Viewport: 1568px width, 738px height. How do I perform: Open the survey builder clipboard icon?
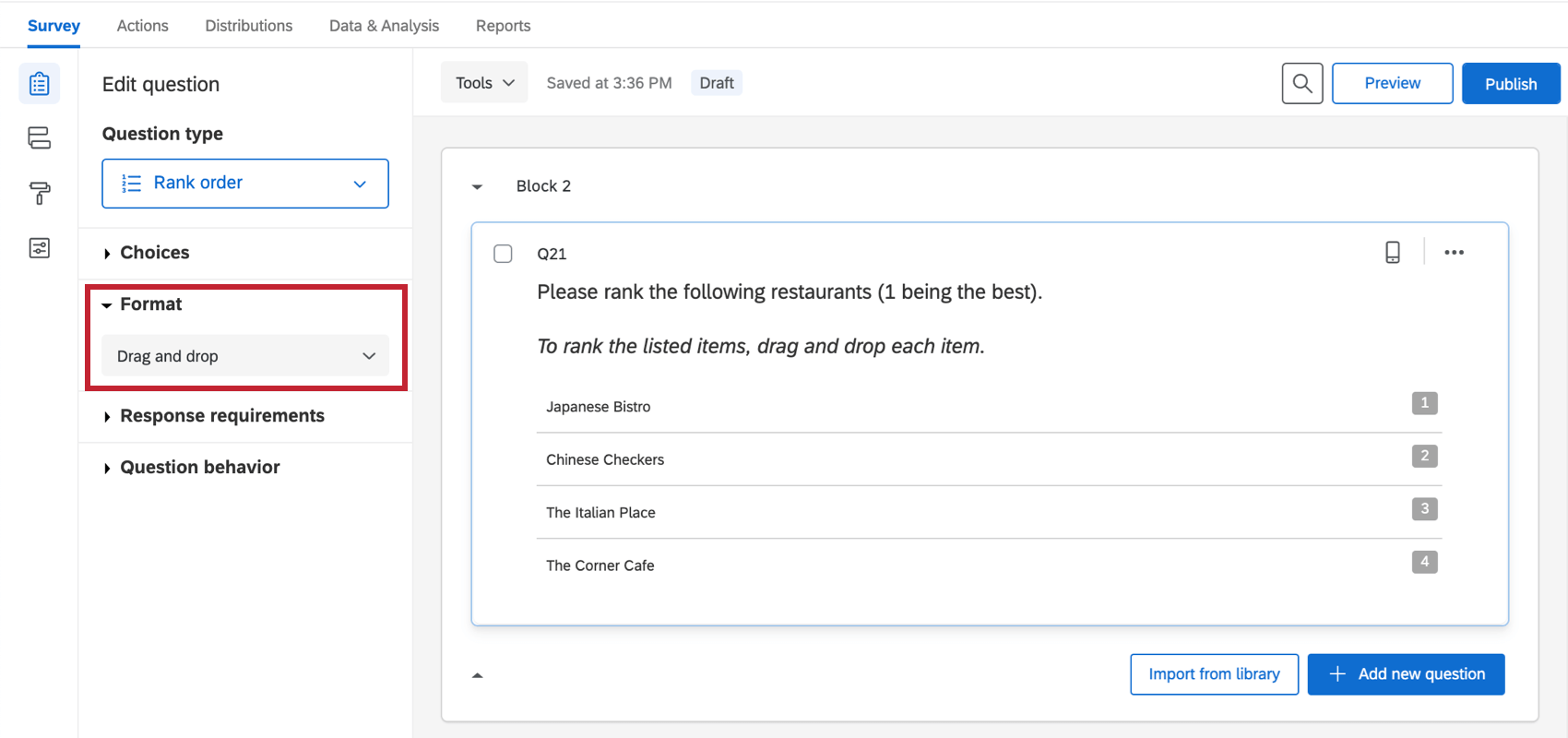click(39, 84)
